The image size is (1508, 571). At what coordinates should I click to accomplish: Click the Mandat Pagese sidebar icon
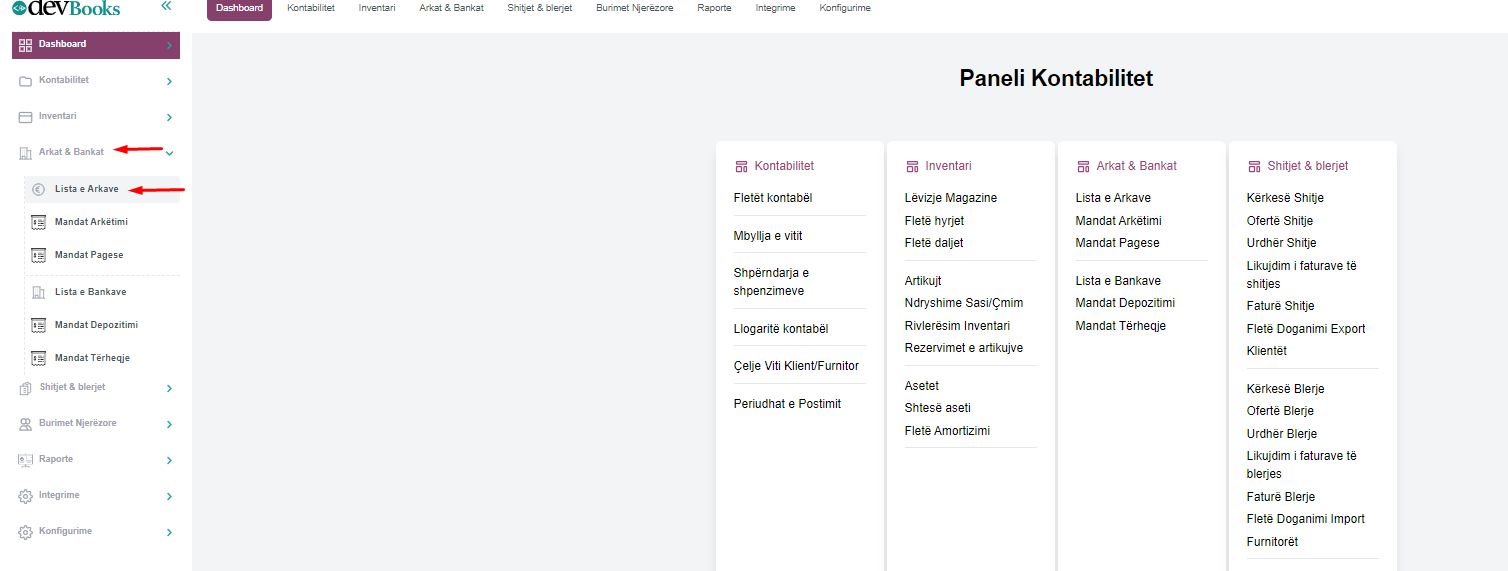(x=39, y=255)
